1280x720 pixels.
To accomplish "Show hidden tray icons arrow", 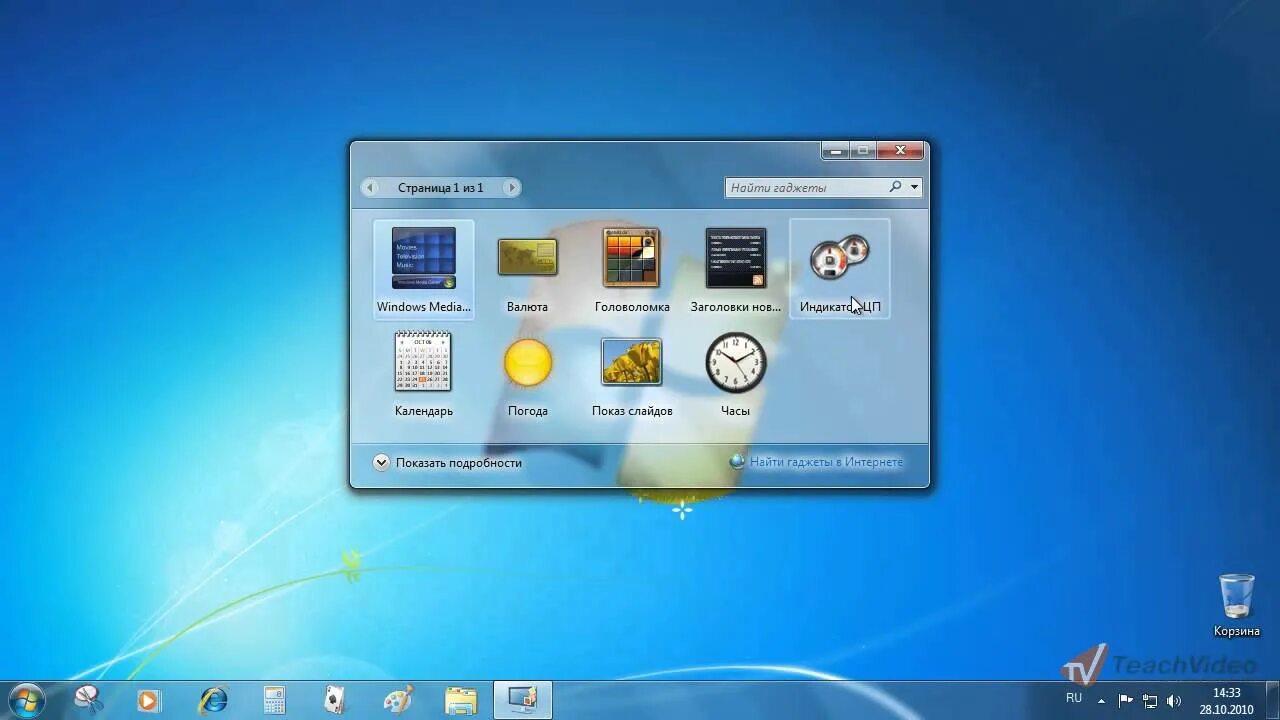I will click(1101, 701).
